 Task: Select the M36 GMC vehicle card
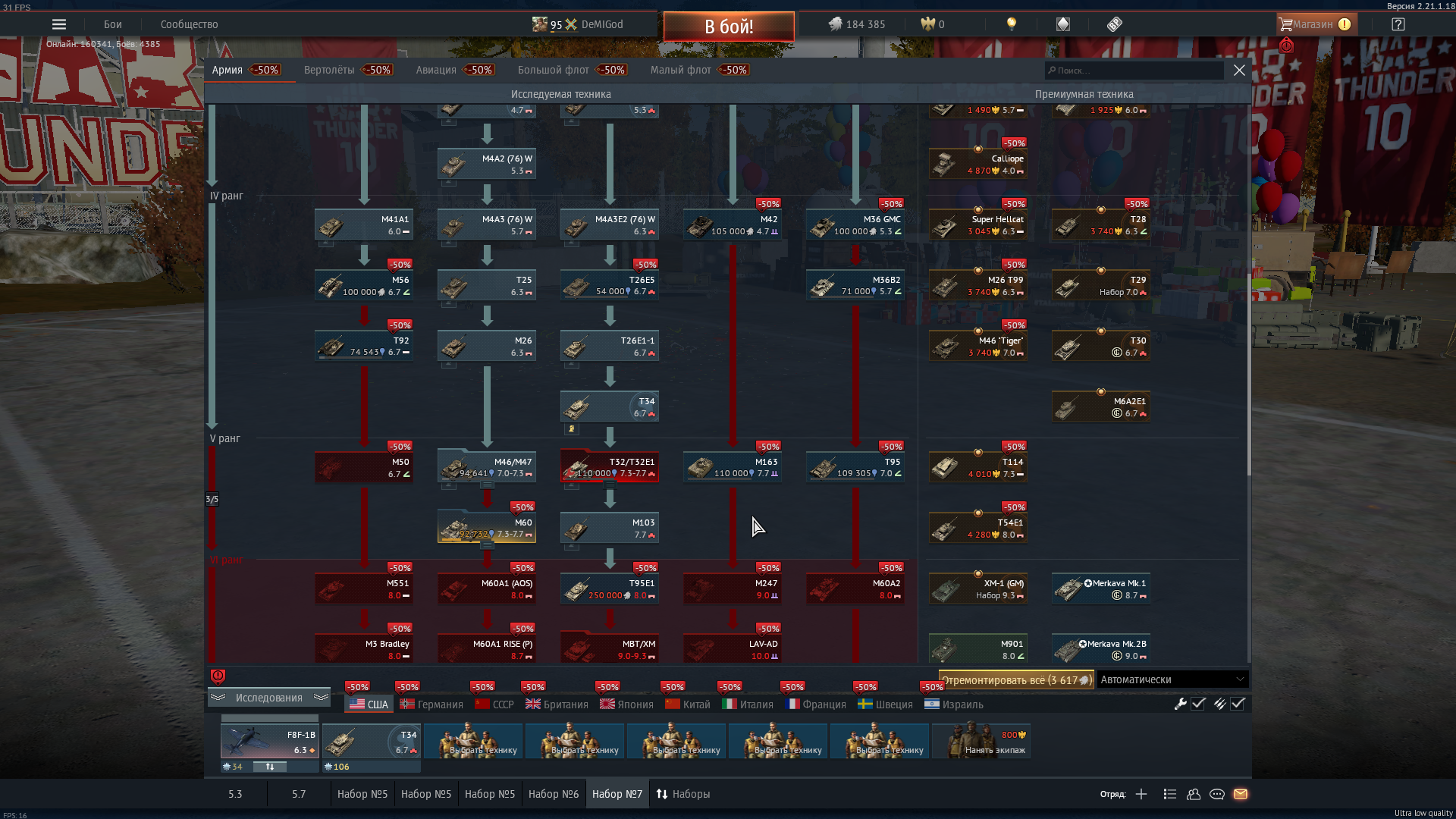[x=855, y=225]
